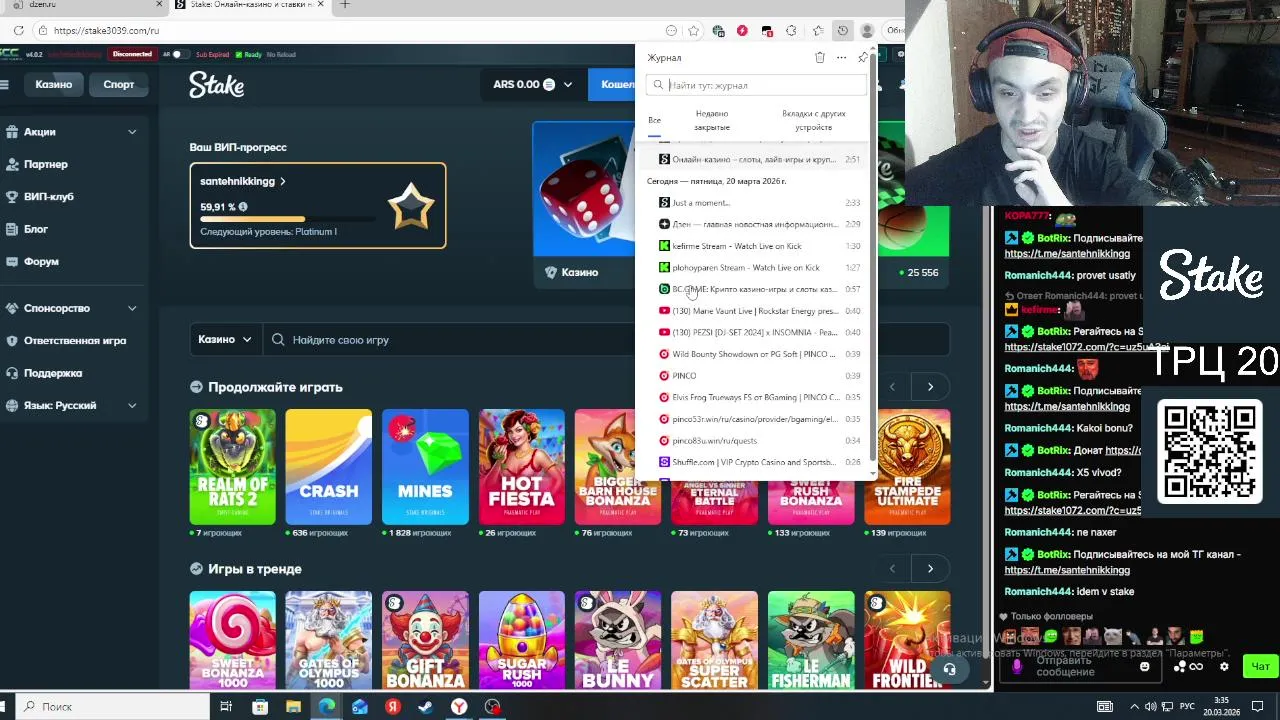1280x720 pixels.
Task: Open Windows Task View icon
Action: (226, 706)
